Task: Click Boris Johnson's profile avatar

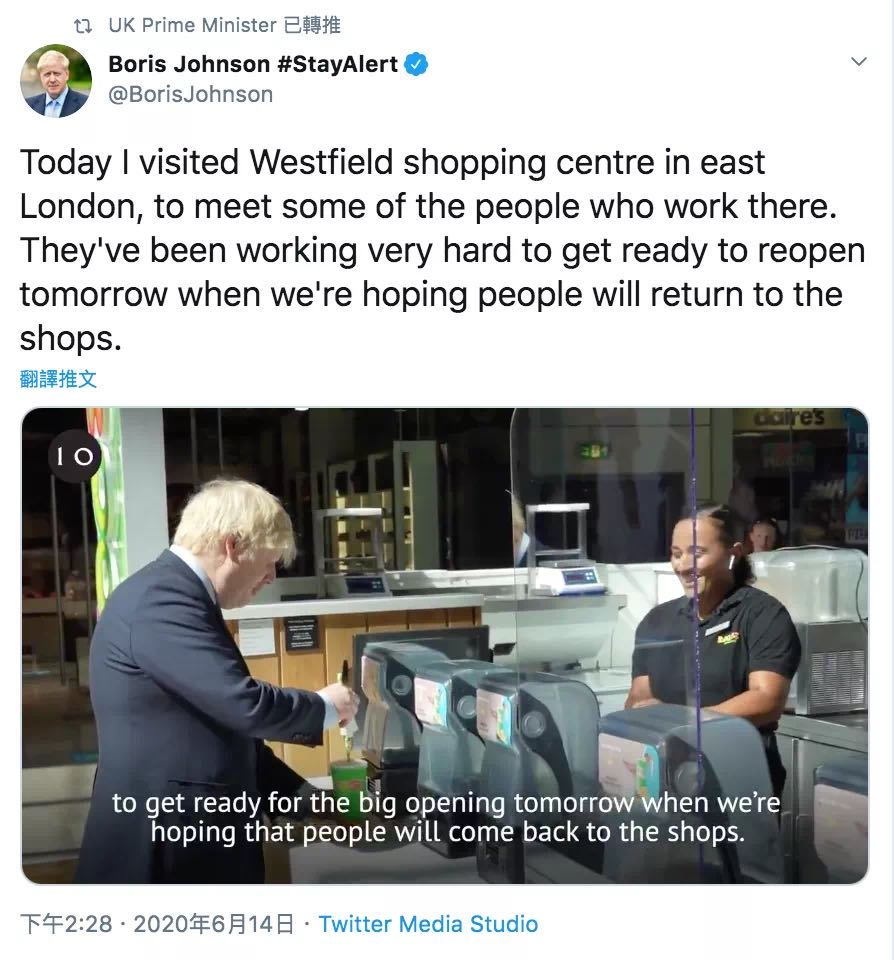Action: pyautogui.click(x=56, y=80)
